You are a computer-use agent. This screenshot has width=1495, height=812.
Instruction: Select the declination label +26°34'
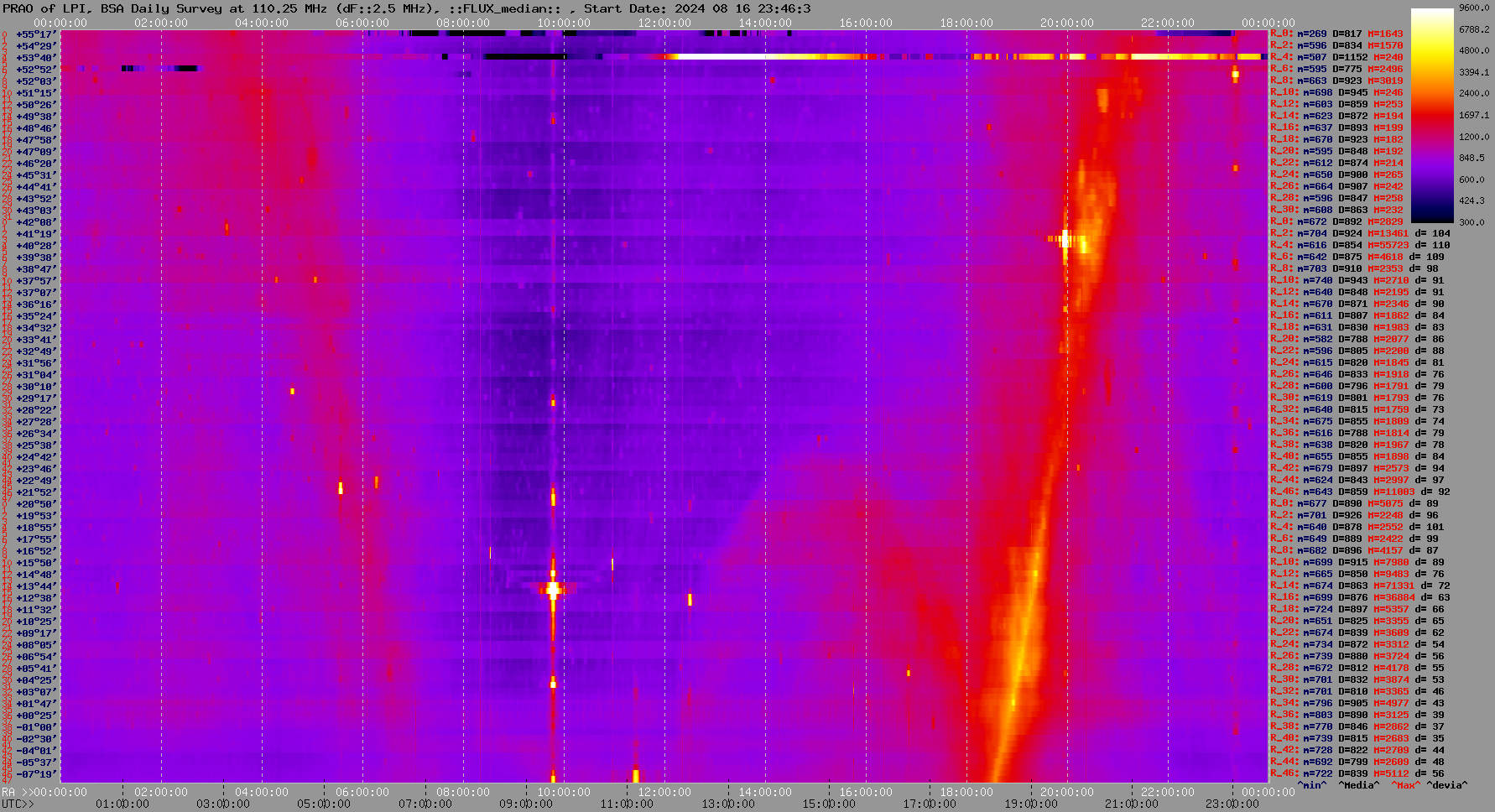pyautogui.click(x=36, y=434)
